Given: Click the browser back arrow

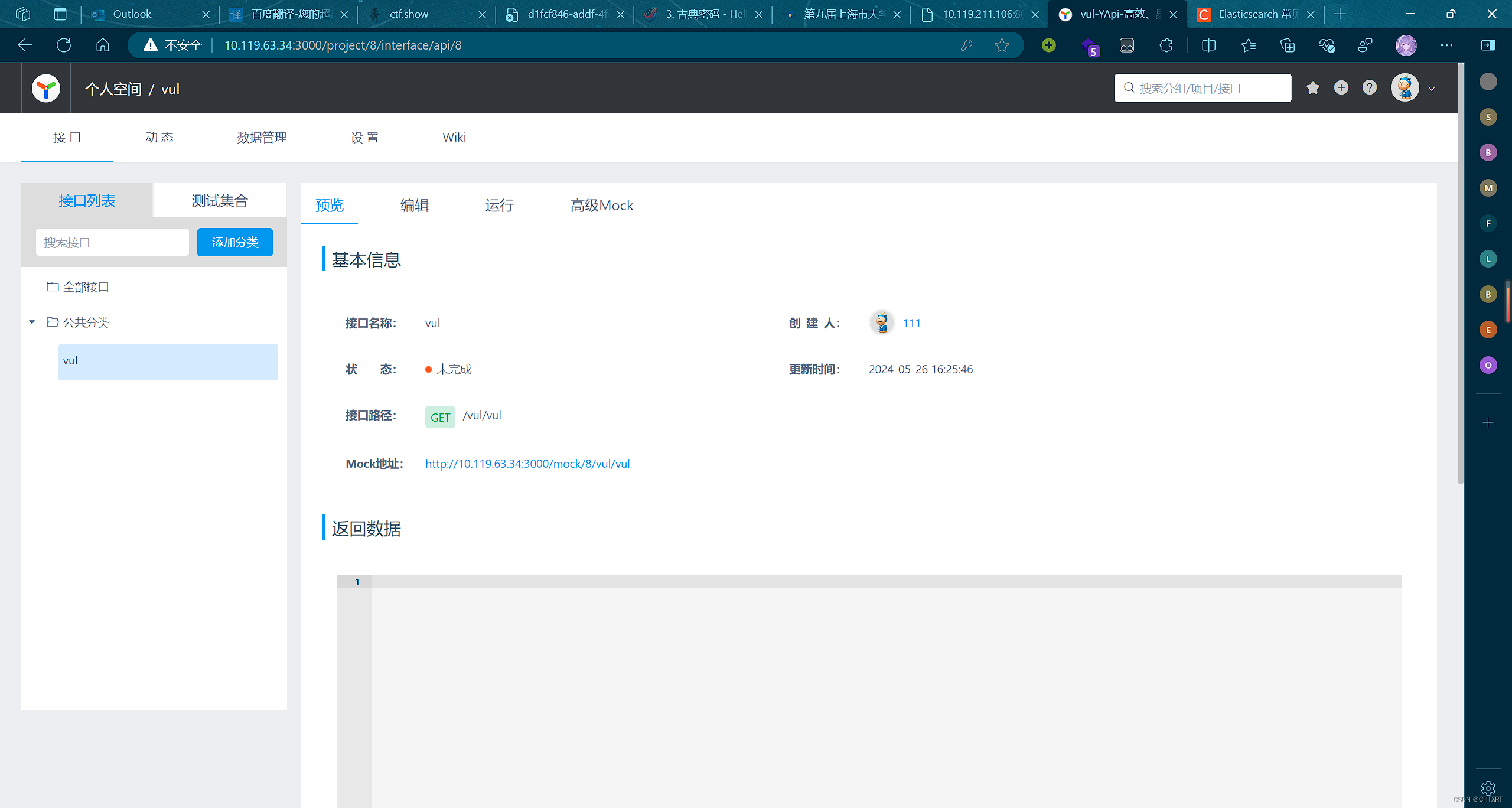Looking at the screenshot, I should click(25, 45).
